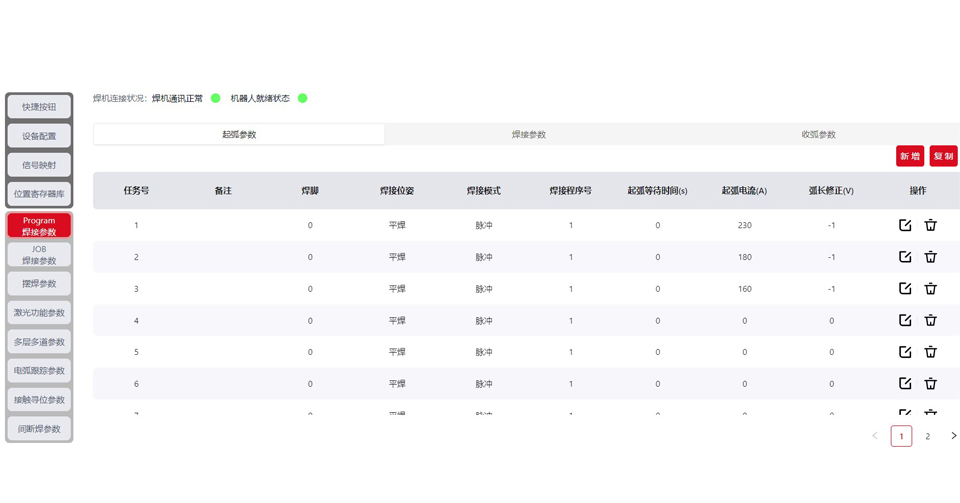Click the next page arrow in pagination
This screenshot has height=503, width=960.
953,436
